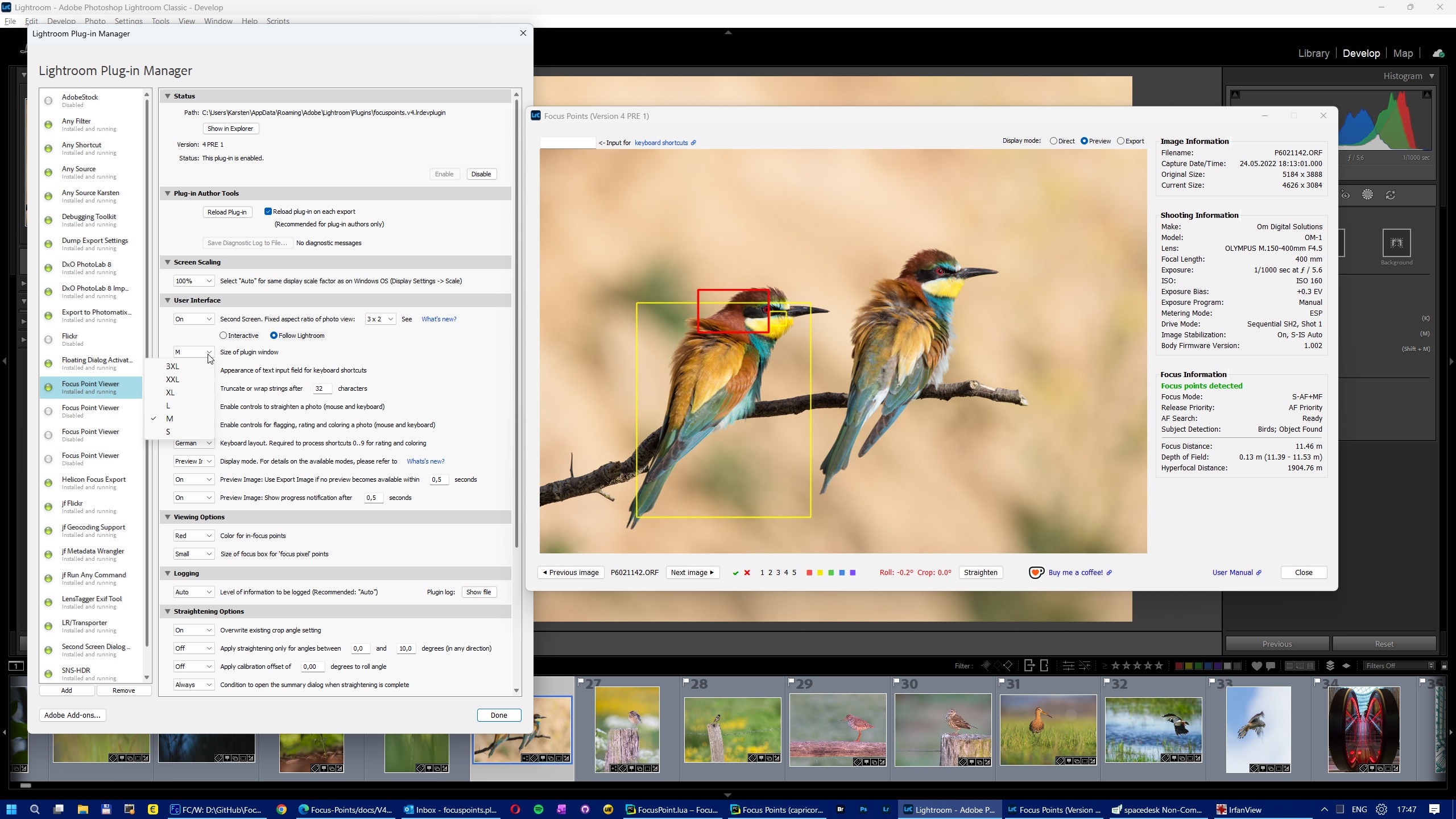Click the Buy me a coffee heart cup icon
The width and height of the screenshot is (1456, 819).
click(x=1036, y=573)
